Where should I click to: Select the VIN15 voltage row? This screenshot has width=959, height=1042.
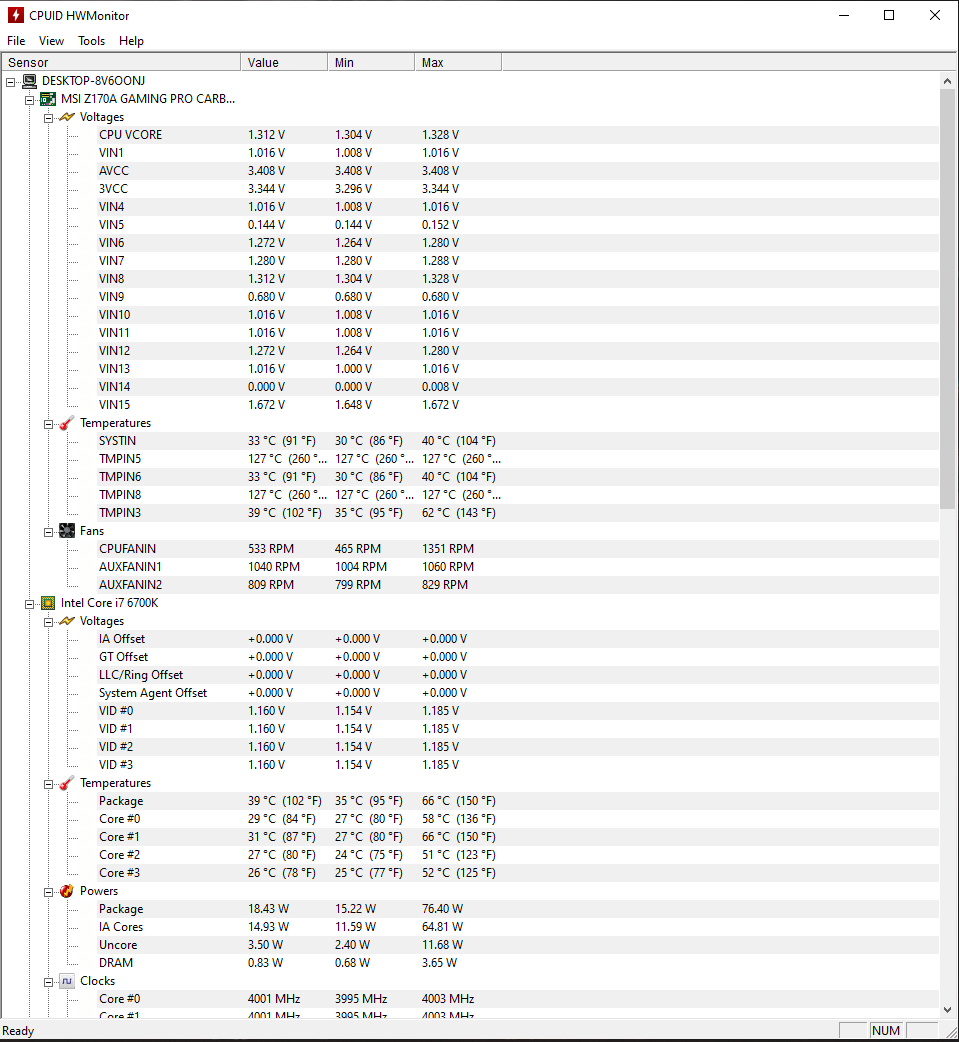(x=518, y=405)
